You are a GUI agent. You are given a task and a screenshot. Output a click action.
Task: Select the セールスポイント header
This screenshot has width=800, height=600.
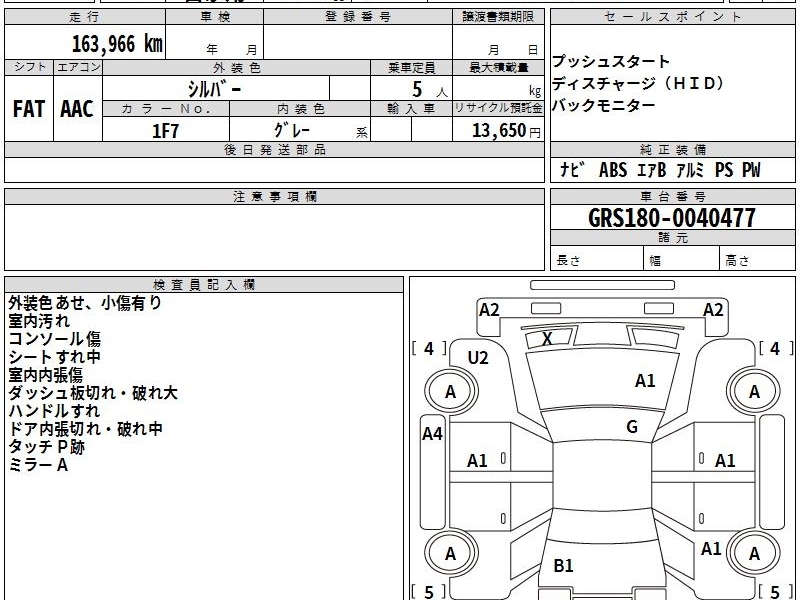point(672,17)
